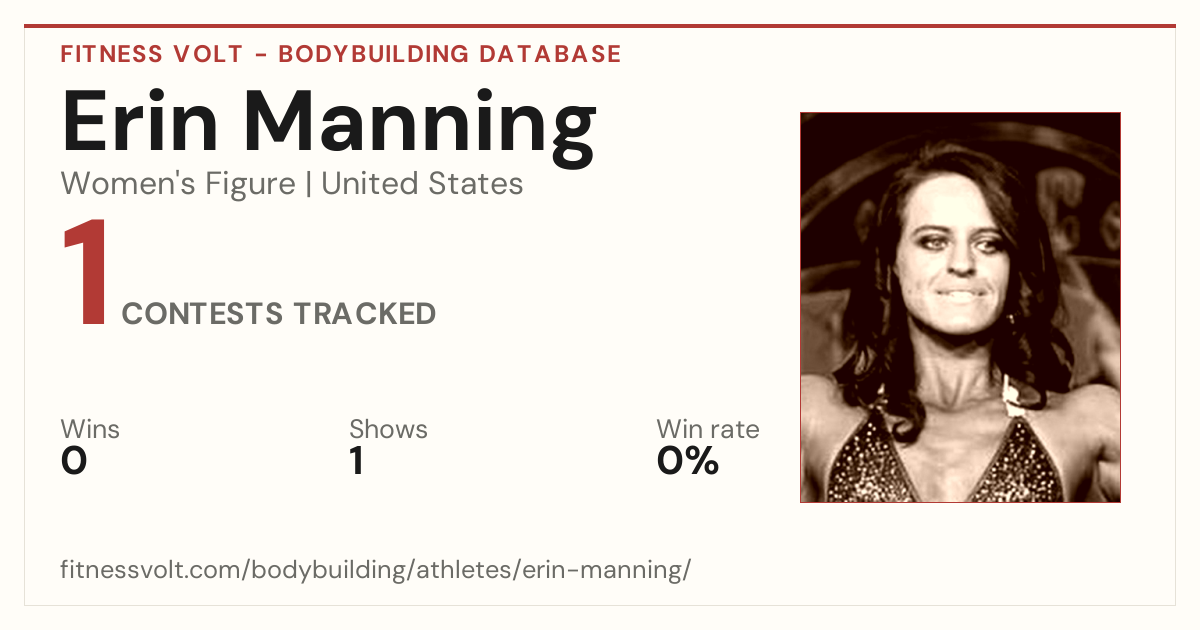Click the wins value 0
1200x630 pixels.
(74, 461)
